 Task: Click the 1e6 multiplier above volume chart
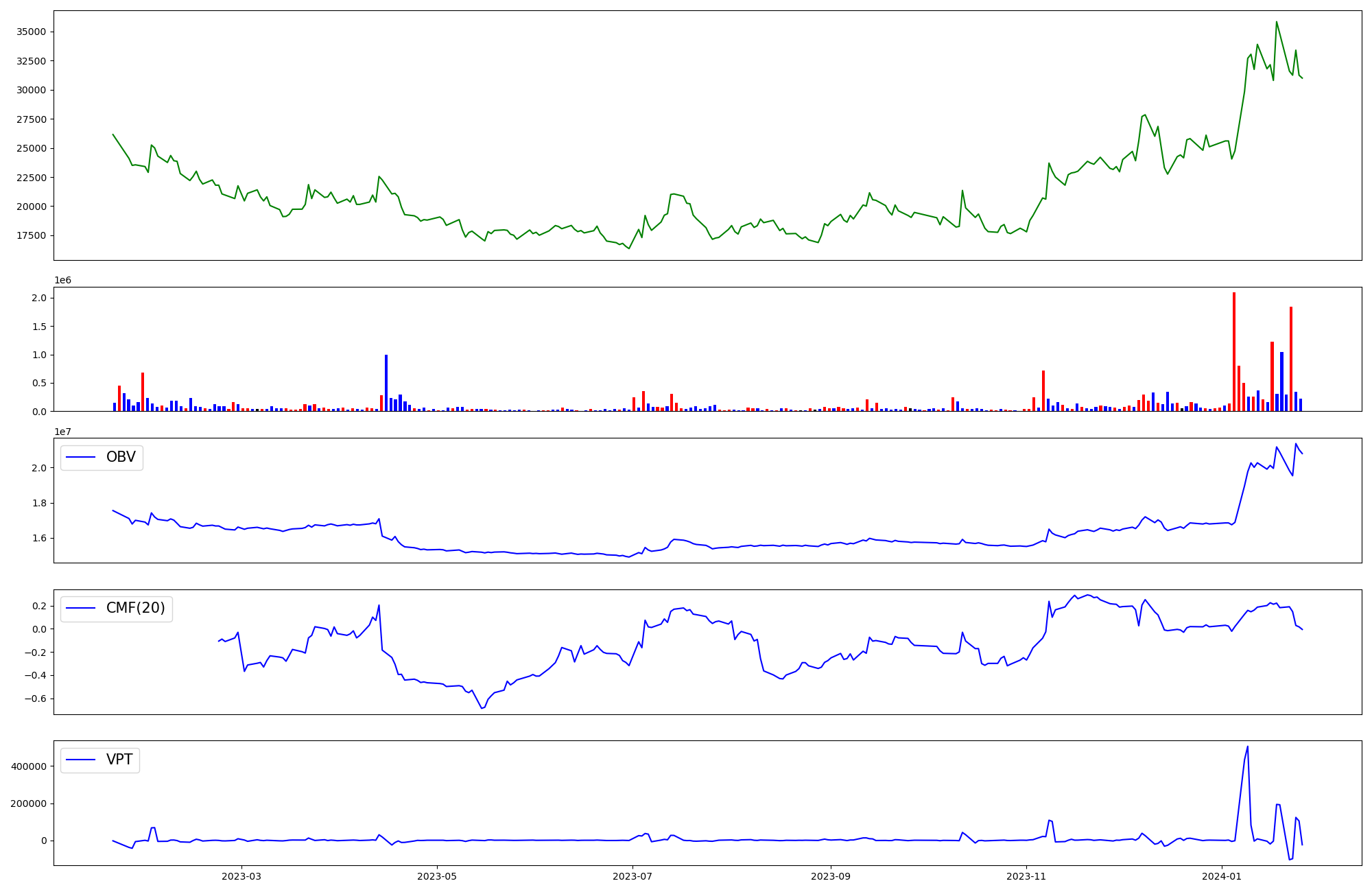pyautogui.click(x=62, y=281)
